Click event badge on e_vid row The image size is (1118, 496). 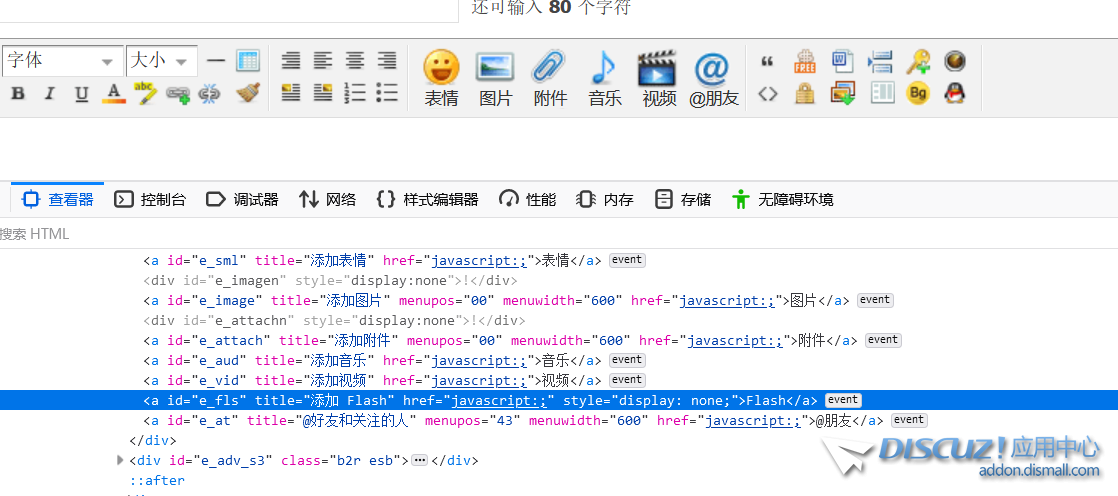[x=627, y=380]
